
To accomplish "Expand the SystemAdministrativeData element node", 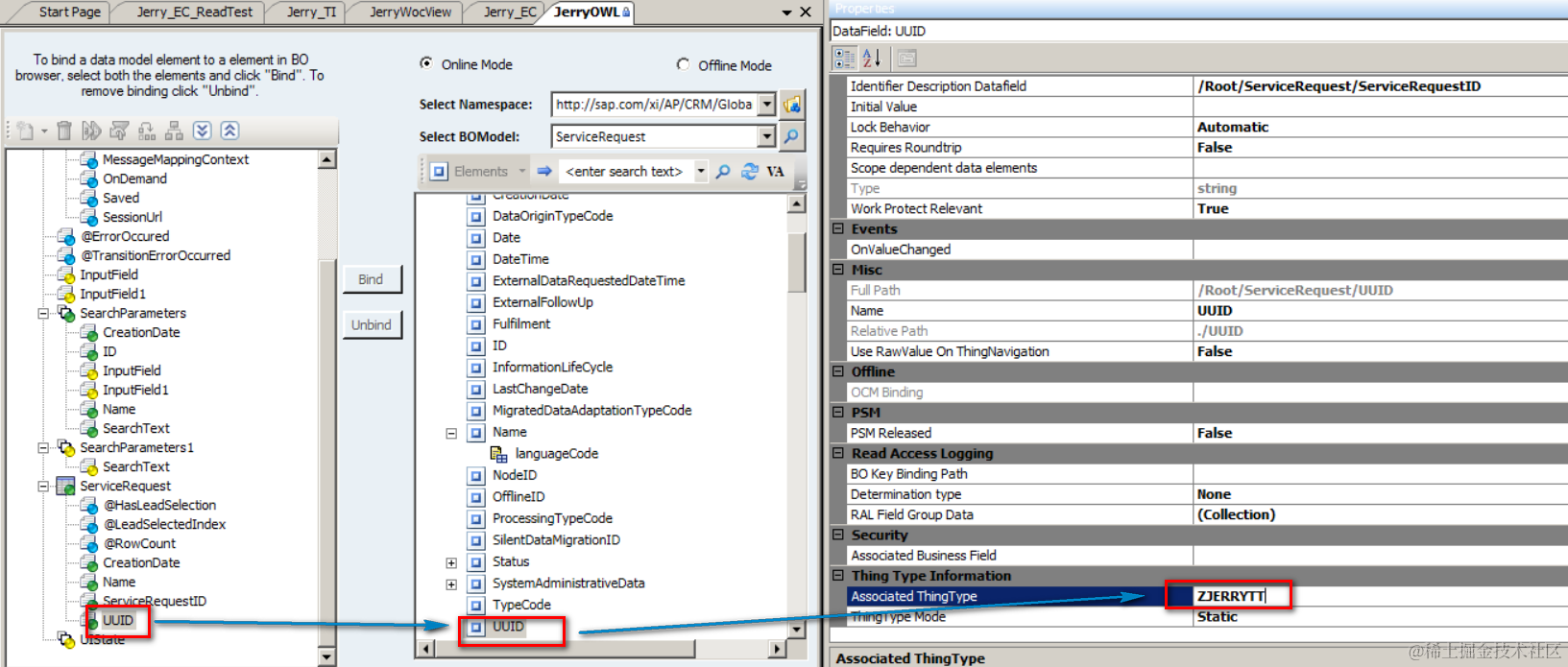I will tap(451, 584).
